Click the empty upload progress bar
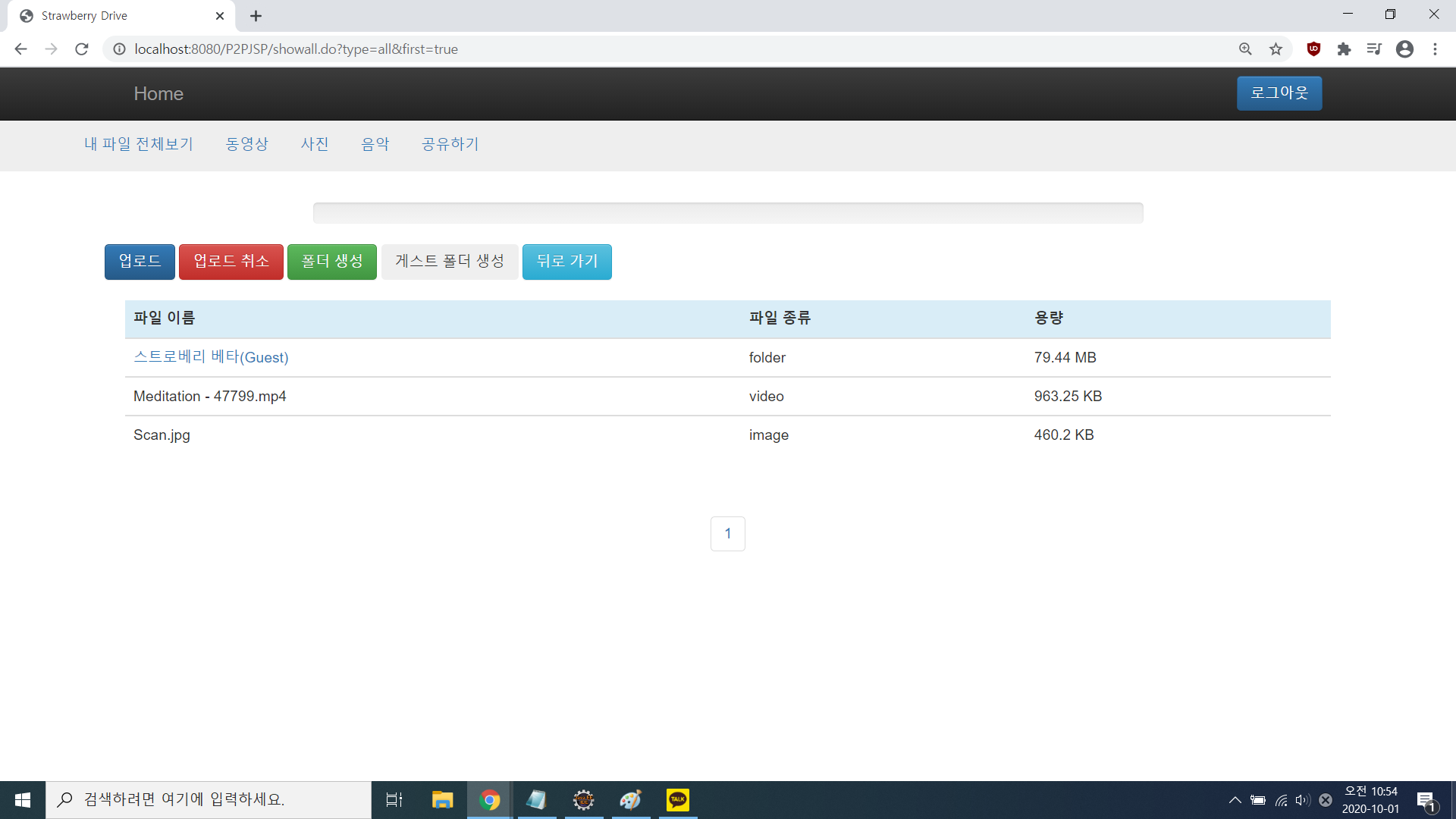Image resolution: width=1456 pixels, height=819 pixels. 727,213
